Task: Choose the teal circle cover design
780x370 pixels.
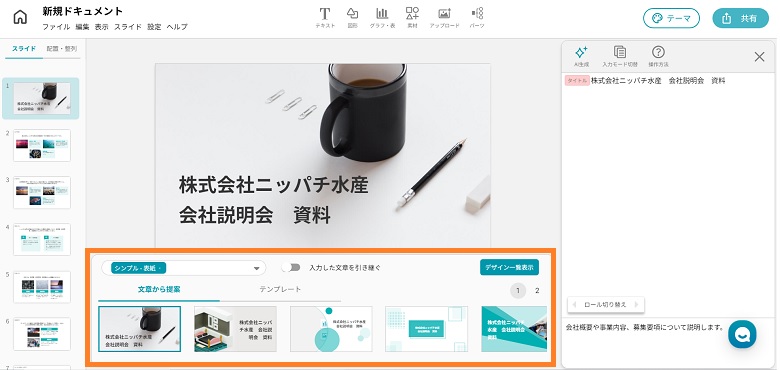Action: [331, 329]
